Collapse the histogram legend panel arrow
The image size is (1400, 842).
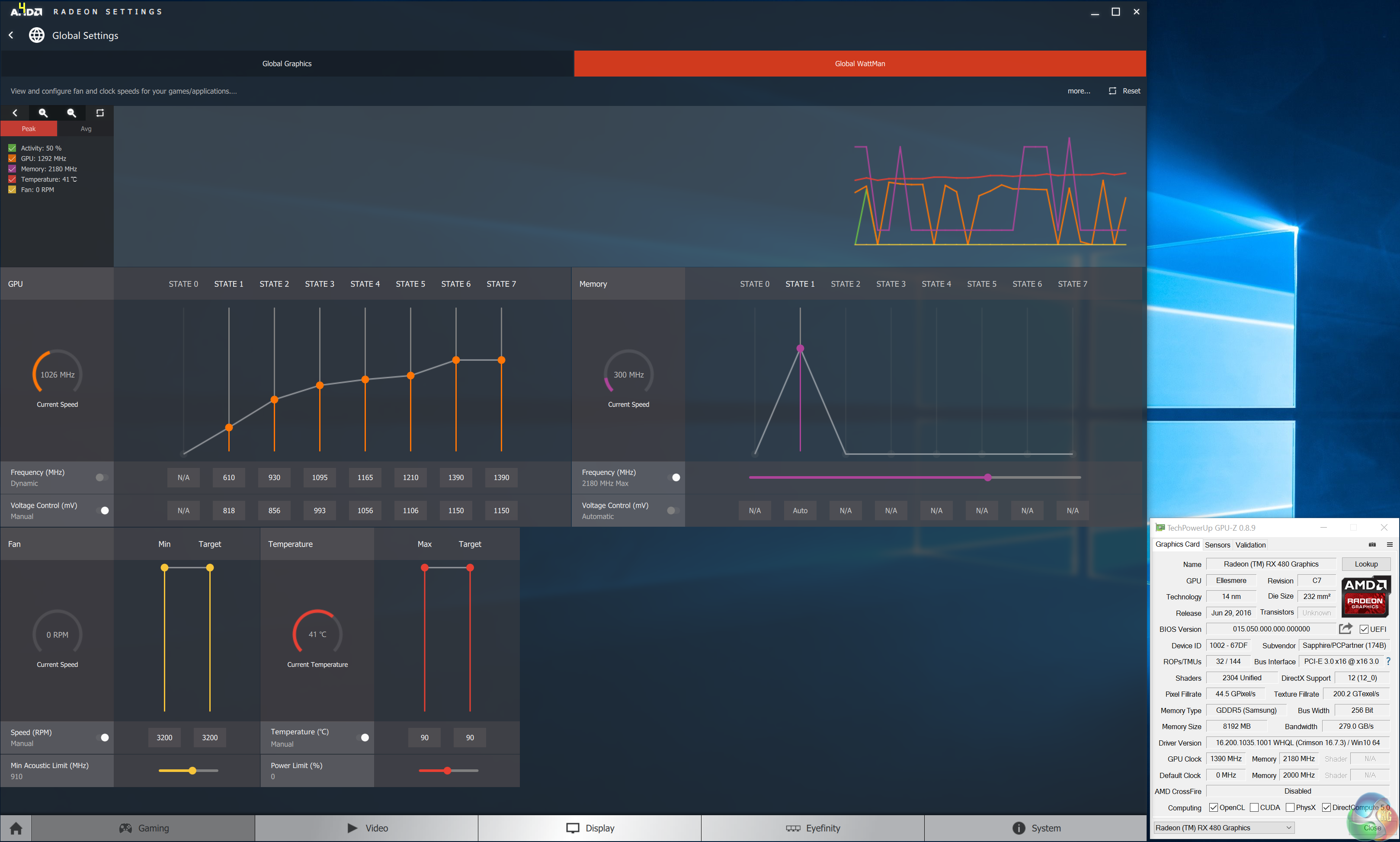tap(15, 113)
